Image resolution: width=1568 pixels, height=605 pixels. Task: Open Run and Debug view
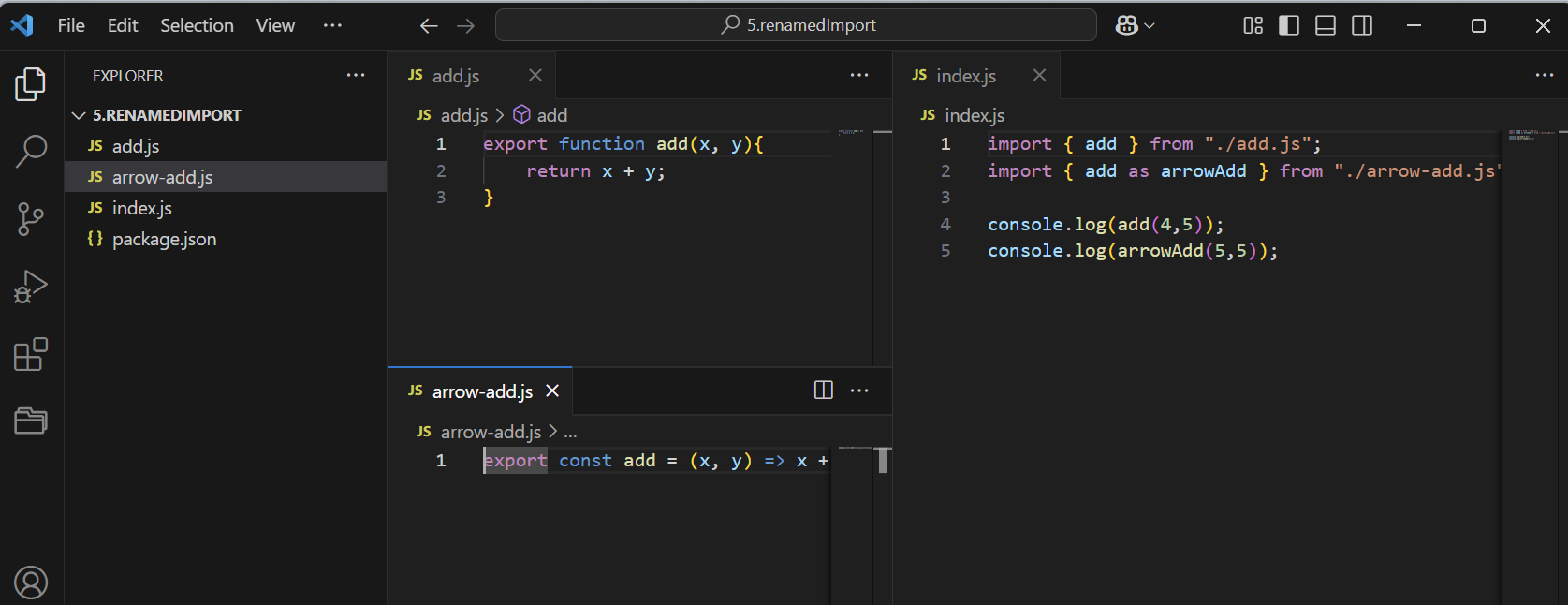[x=31, y=287]
